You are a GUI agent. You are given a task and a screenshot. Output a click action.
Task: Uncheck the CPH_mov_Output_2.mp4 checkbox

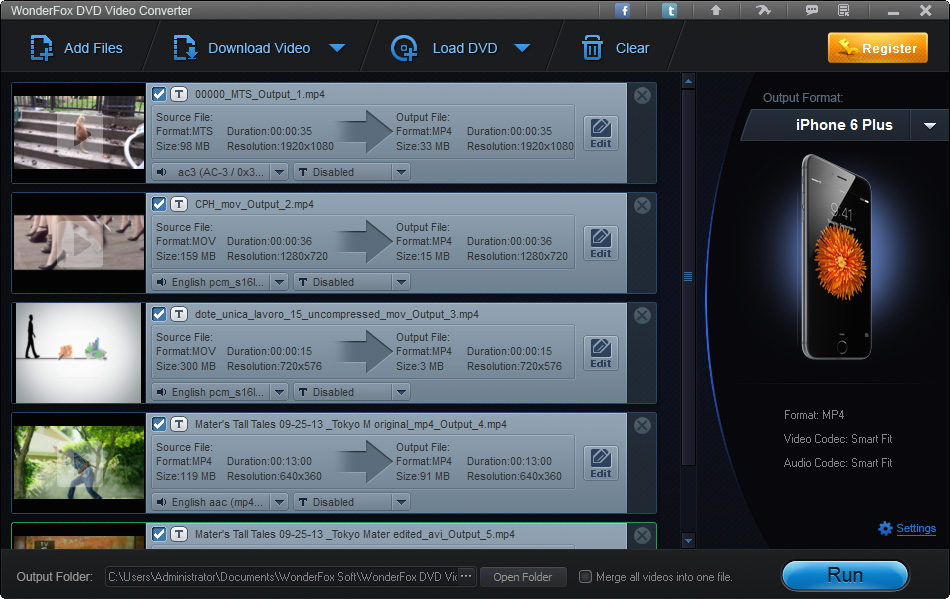(x=159, y=204)
